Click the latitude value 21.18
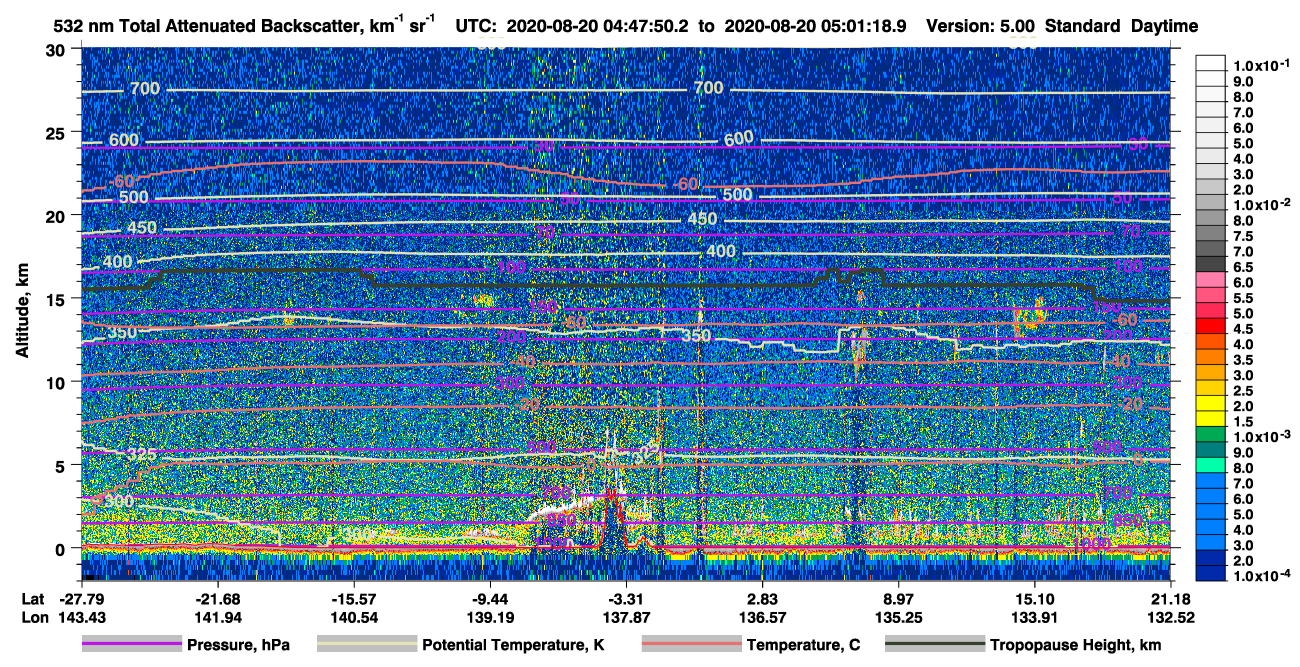Image resolution: width=1300 pixels, height=667 pixels. [x=1170, y=599]
